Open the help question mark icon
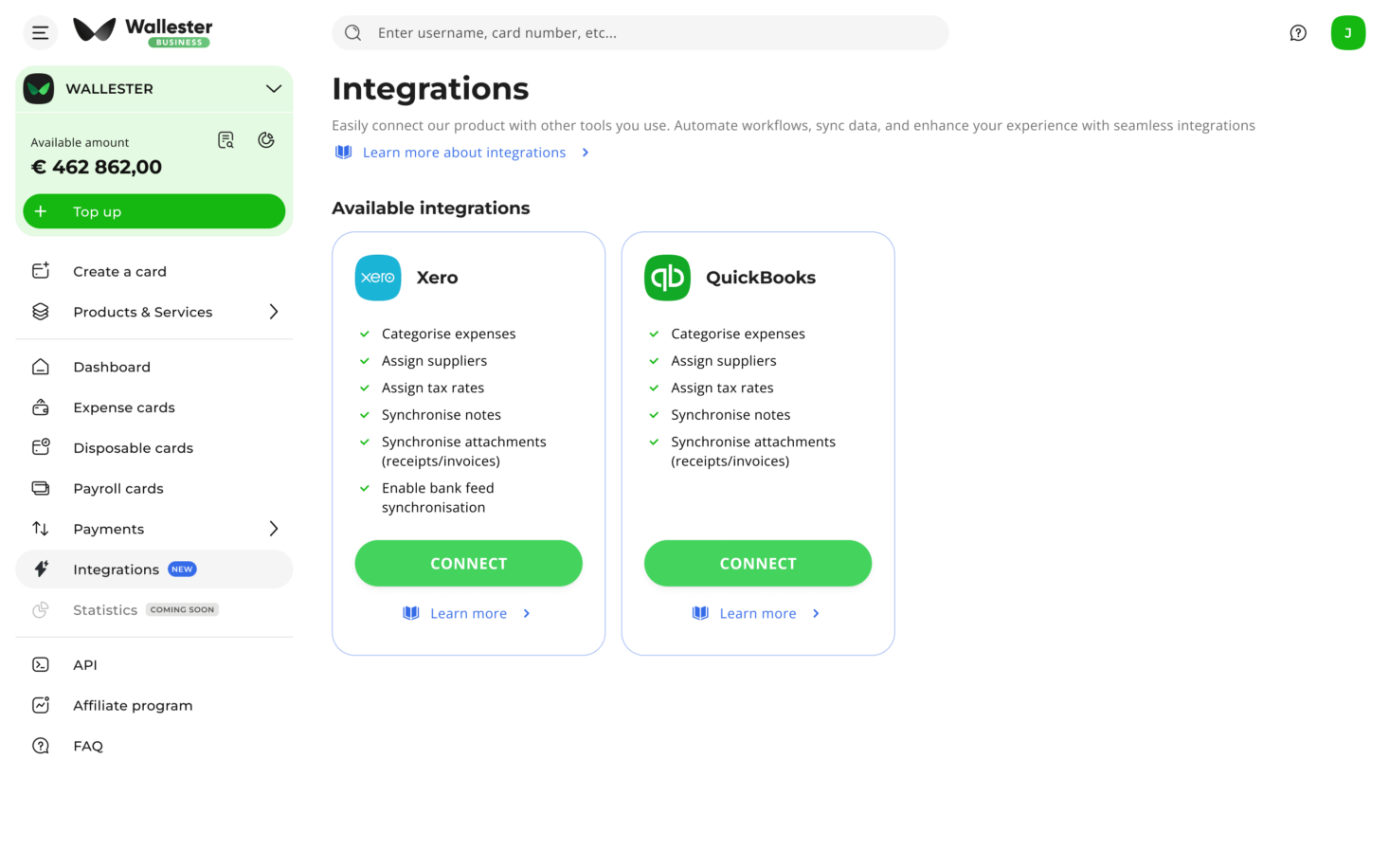This screenshot has width=1389, height=868. point(1298,33)
